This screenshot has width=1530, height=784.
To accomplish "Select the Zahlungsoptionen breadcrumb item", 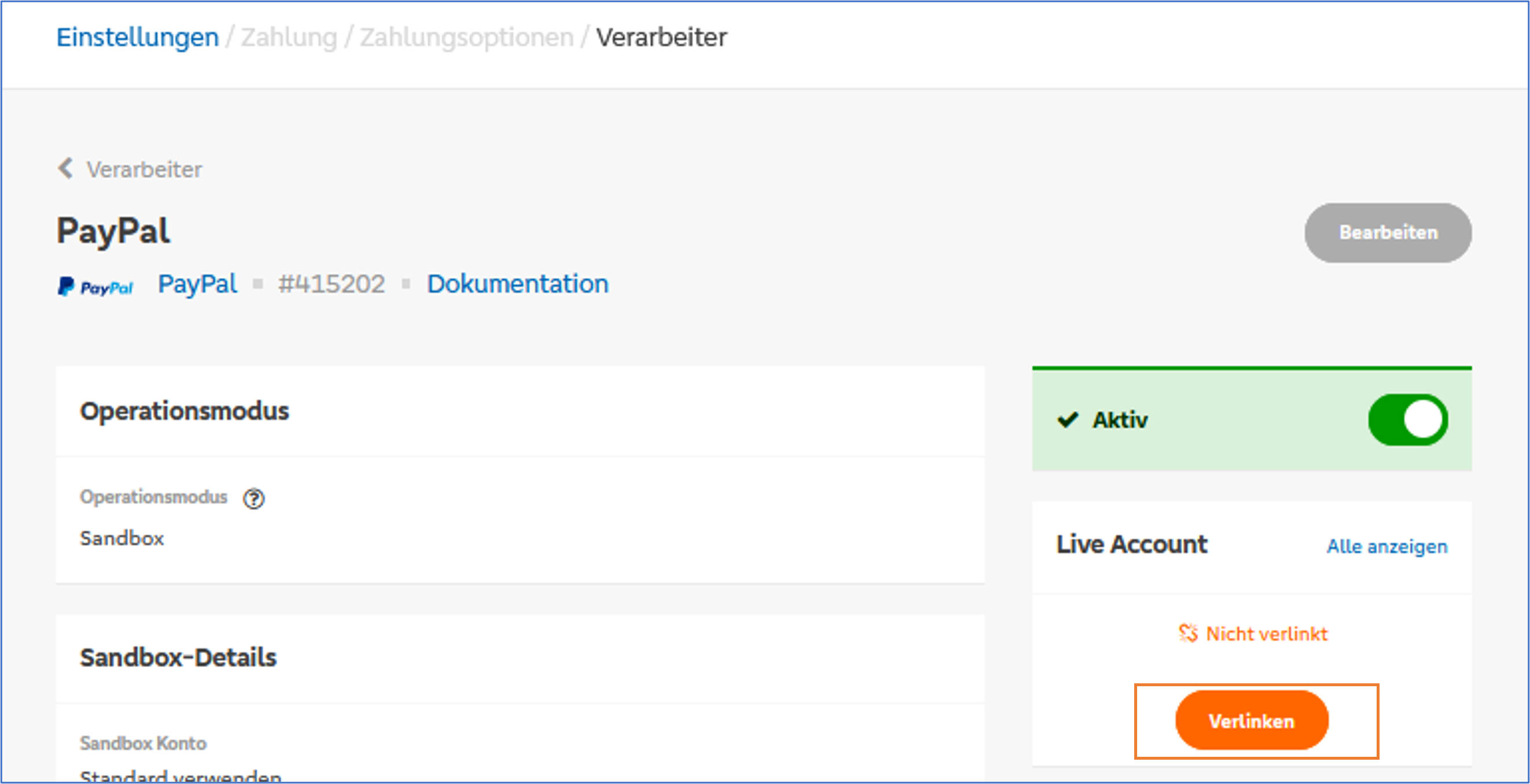I will tap(467, 38).
